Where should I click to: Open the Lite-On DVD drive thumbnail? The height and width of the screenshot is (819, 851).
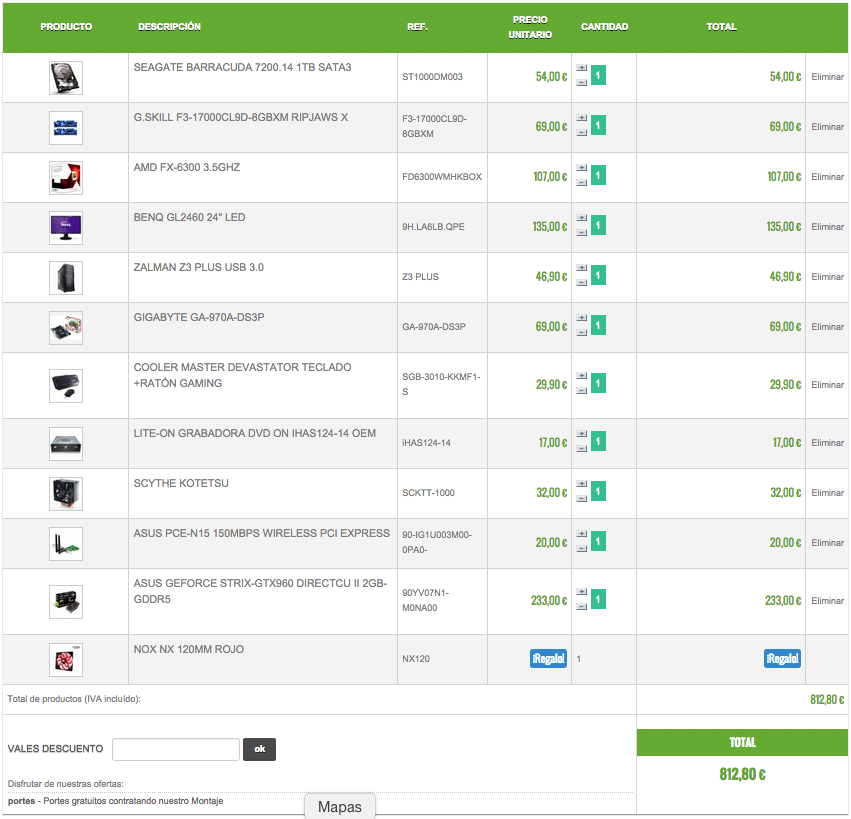(66, 443)
